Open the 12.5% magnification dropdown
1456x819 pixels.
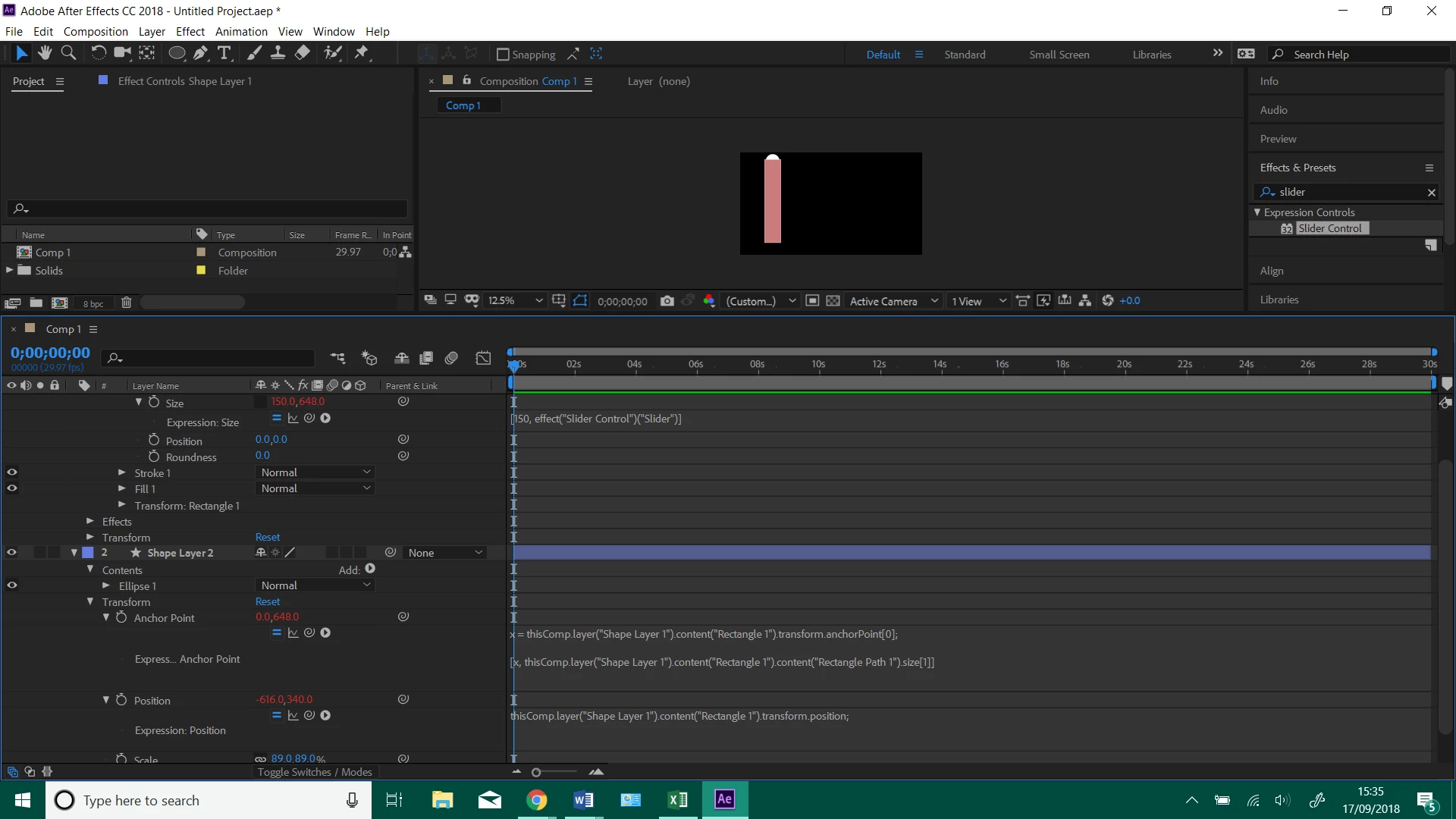pyautogui.click(x=516, y=301)
